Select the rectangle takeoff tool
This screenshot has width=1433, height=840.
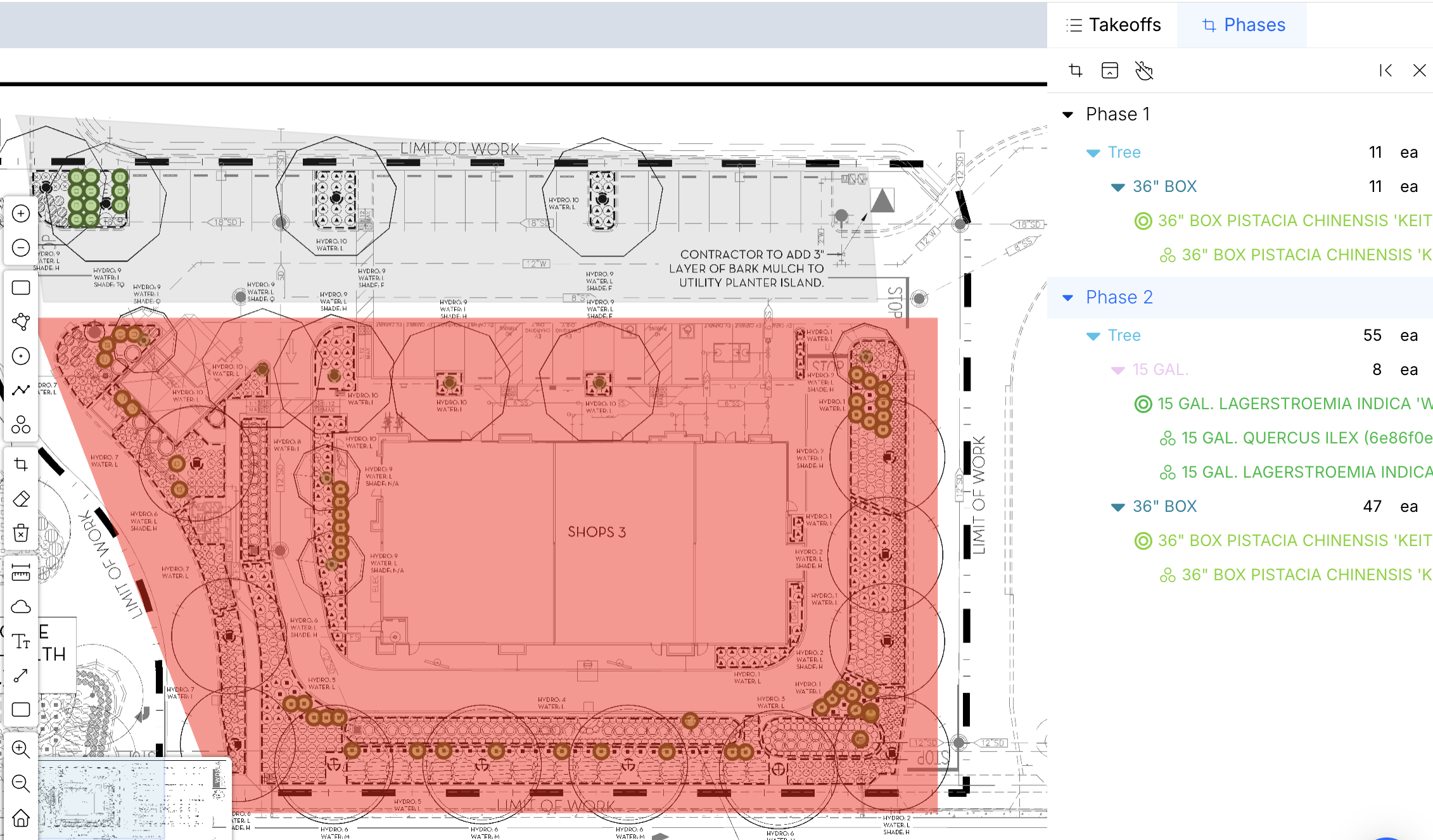pyautogui.click(x=21, y=288)
